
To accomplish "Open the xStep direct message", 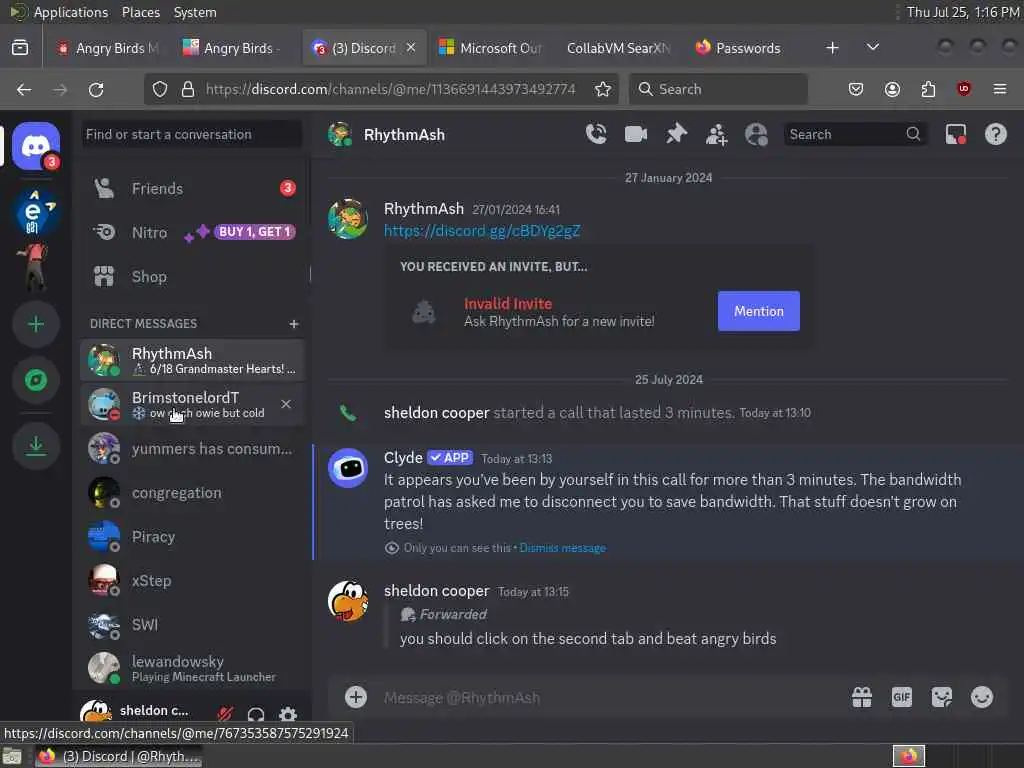I will pos(193,581).
